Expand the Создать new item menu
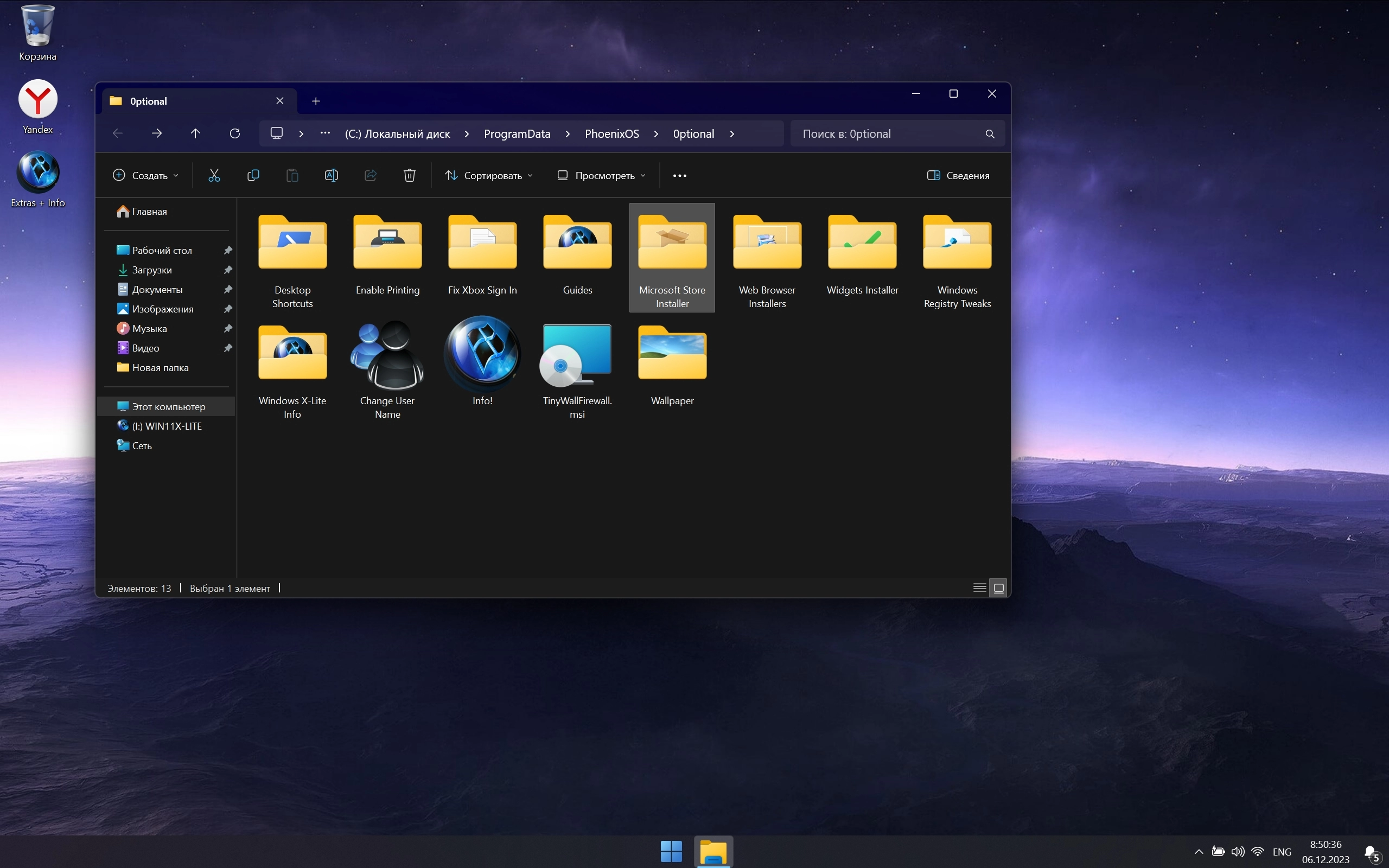Image resolution: width=1389 pixels, height=868 pixels. [x=145, y=175]
